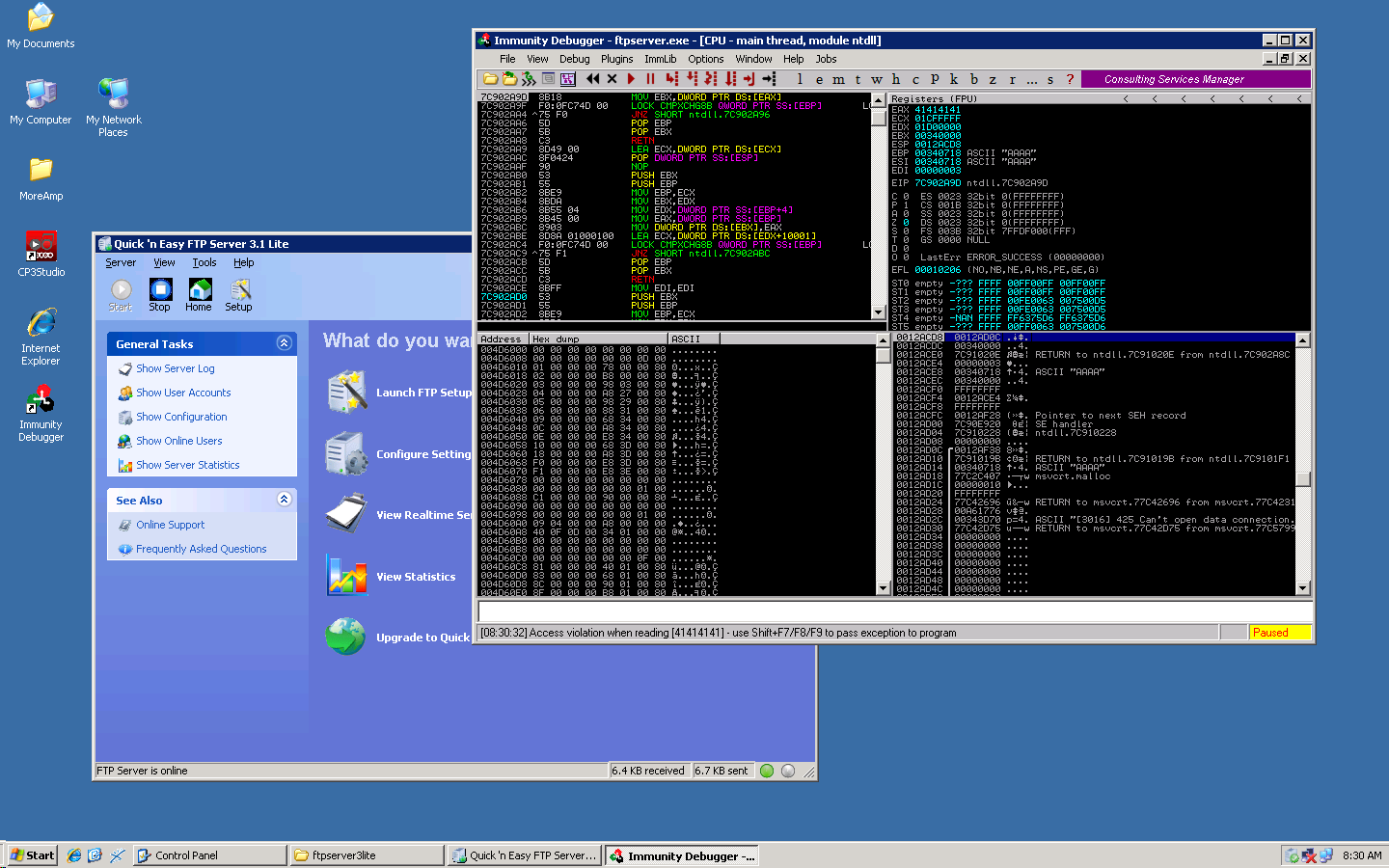Screen dimensions: 1389x868
Task: Click the stack pane scroll up arrow
Action: [1303, 340]
